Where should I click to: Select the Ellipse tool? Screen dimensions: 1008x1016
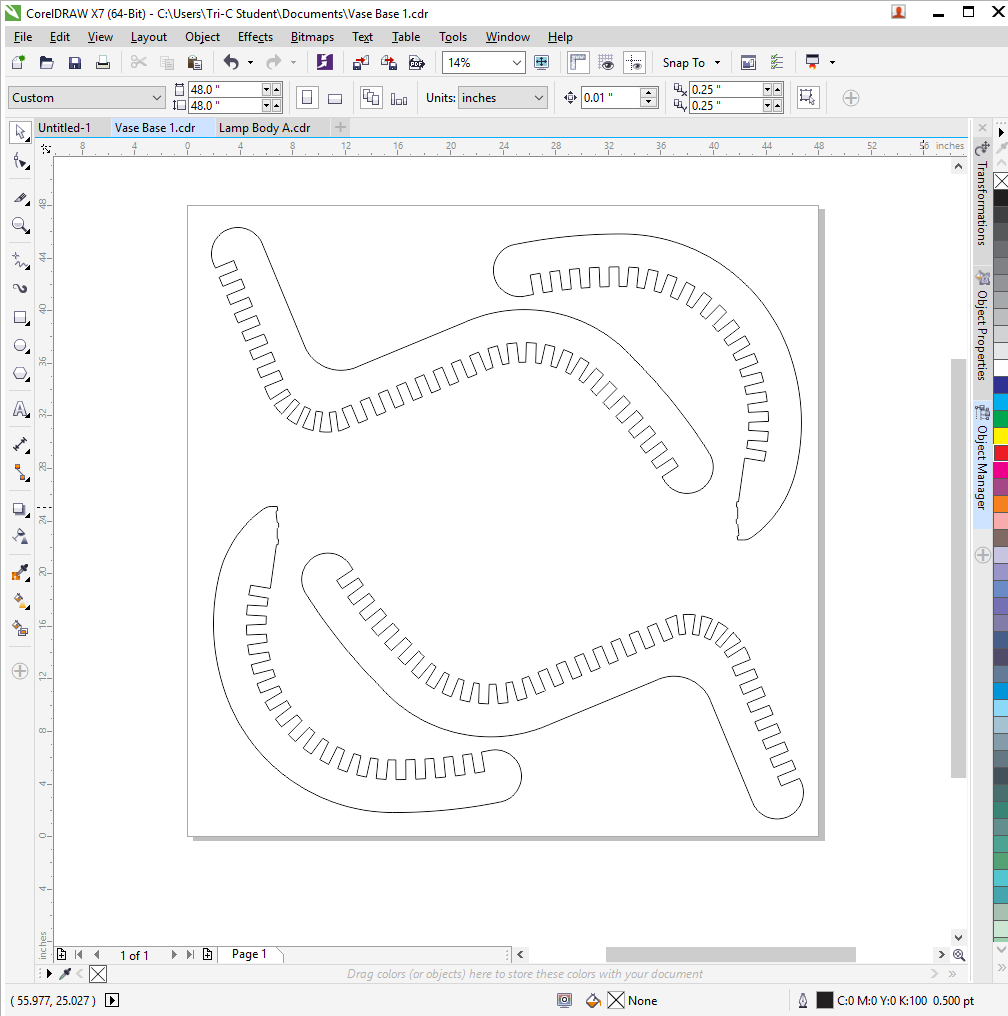pos(20,346)
